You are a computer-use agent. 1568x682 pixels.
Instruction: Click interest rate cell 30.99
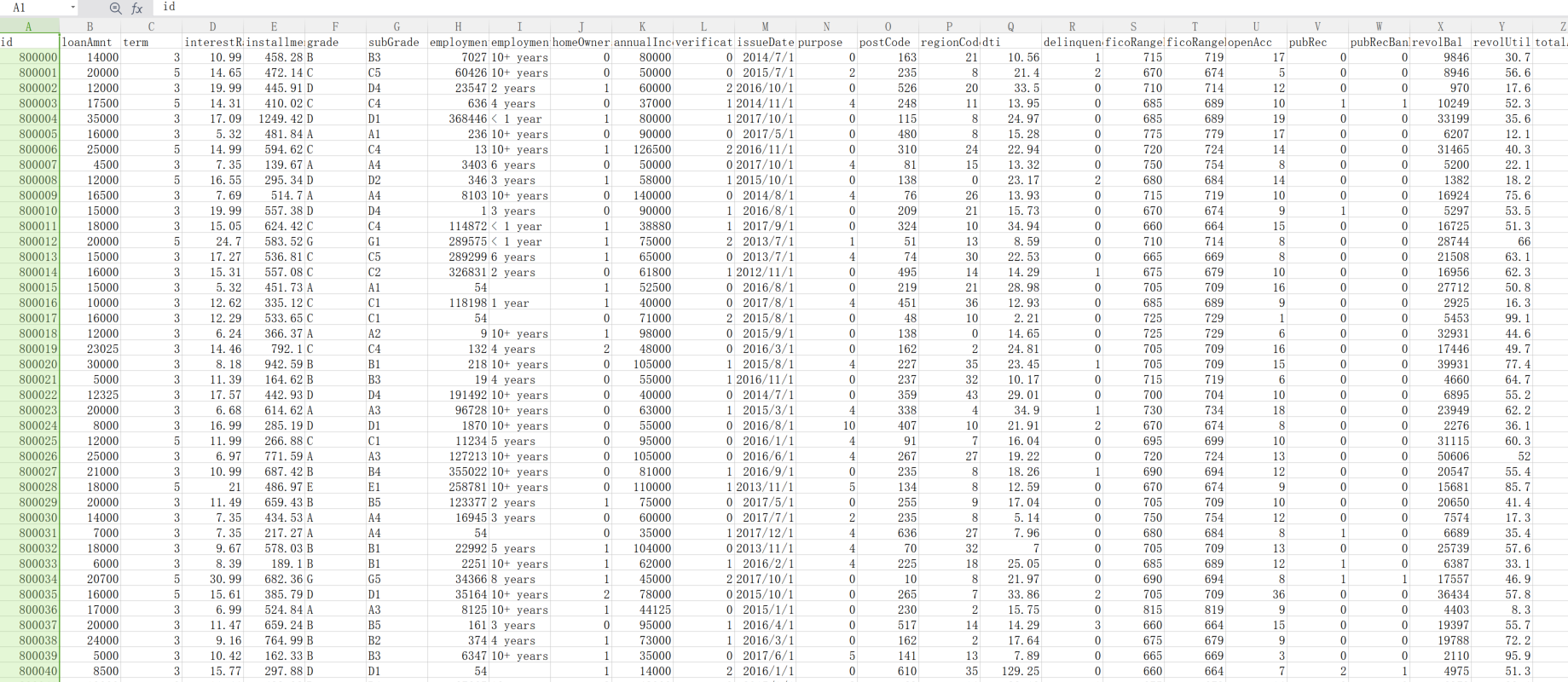tap(213, 579)
